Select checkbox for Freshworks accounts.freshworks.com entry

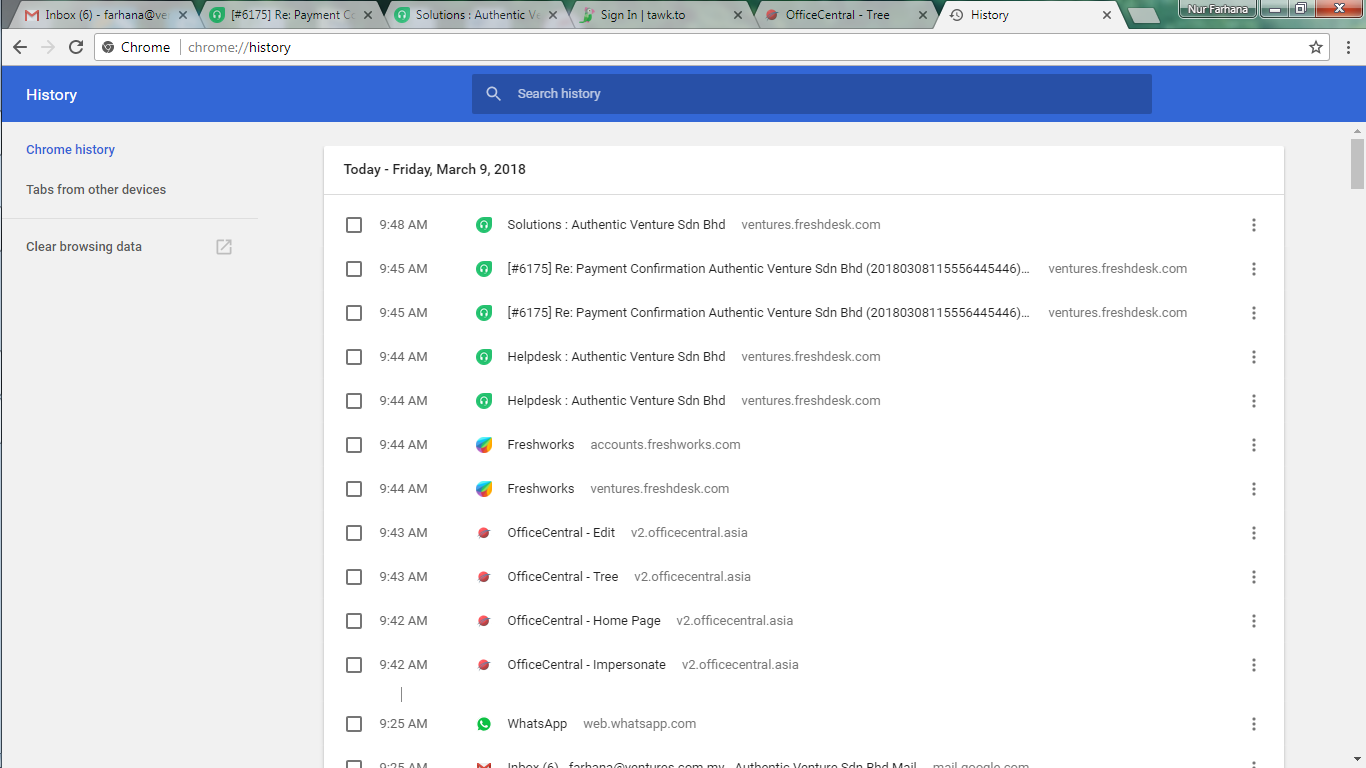[354, 445]
